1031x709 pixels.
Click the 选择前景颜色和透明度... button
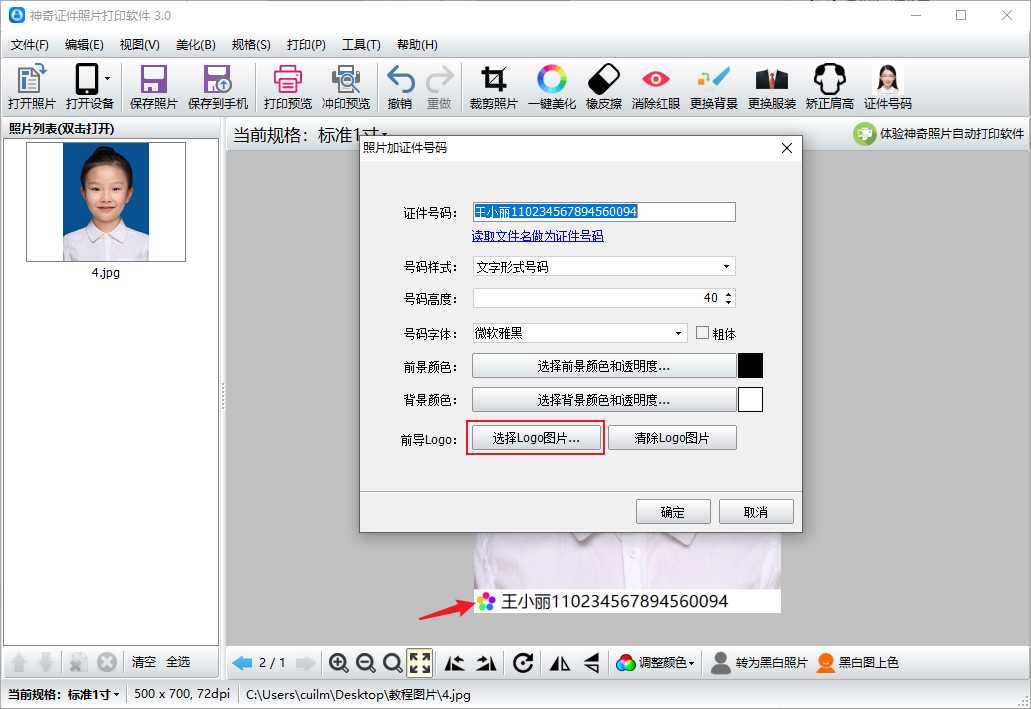(604, 366)
